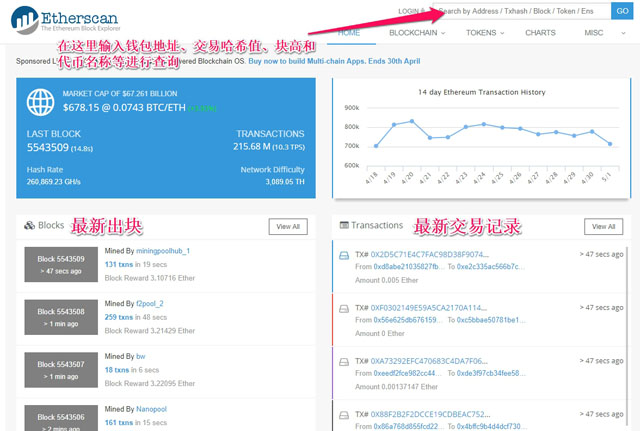Open transaction hash 0XA73292EFC470683C4DA7F06
The height and width of the screenshot is (431, 640).
pos(429,361)
